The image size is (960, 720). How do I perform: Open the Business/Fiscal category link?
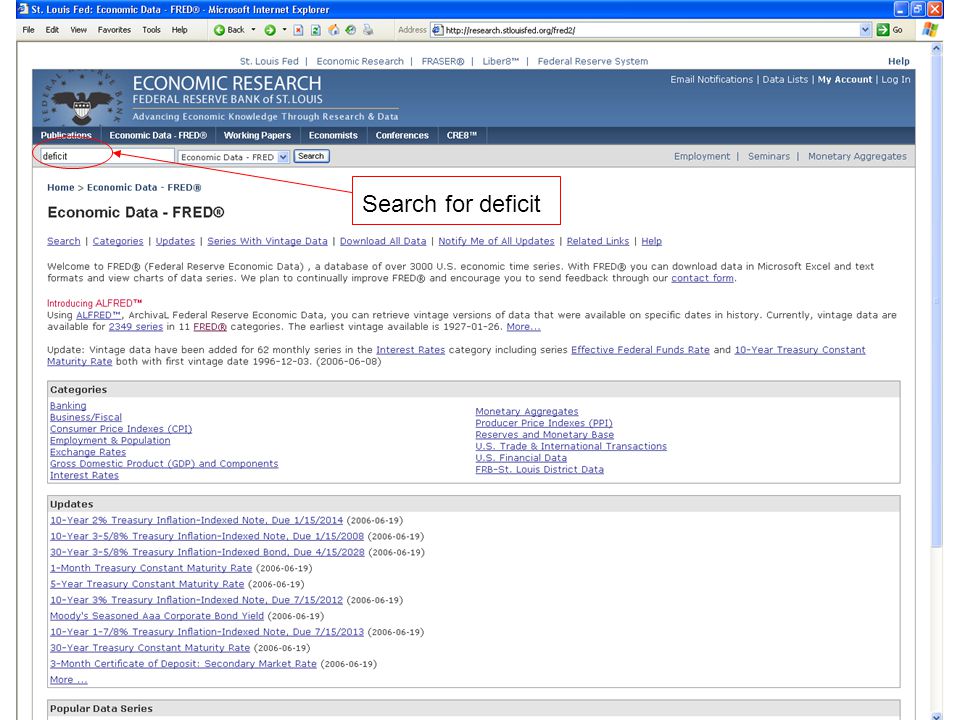[x=86, y=418]
